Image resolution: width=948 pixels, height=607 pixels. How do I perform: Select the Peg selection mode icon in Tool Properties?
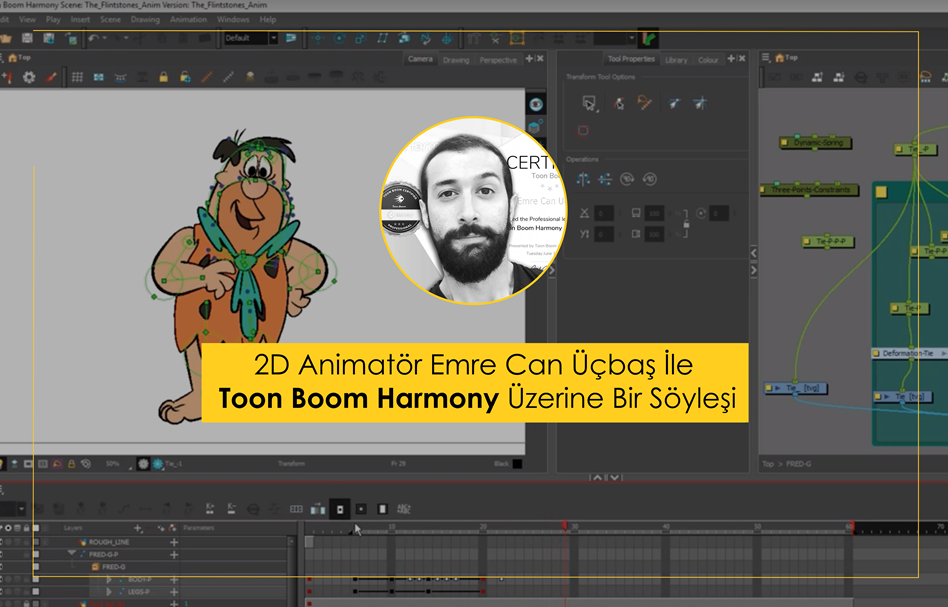[618, 103]
